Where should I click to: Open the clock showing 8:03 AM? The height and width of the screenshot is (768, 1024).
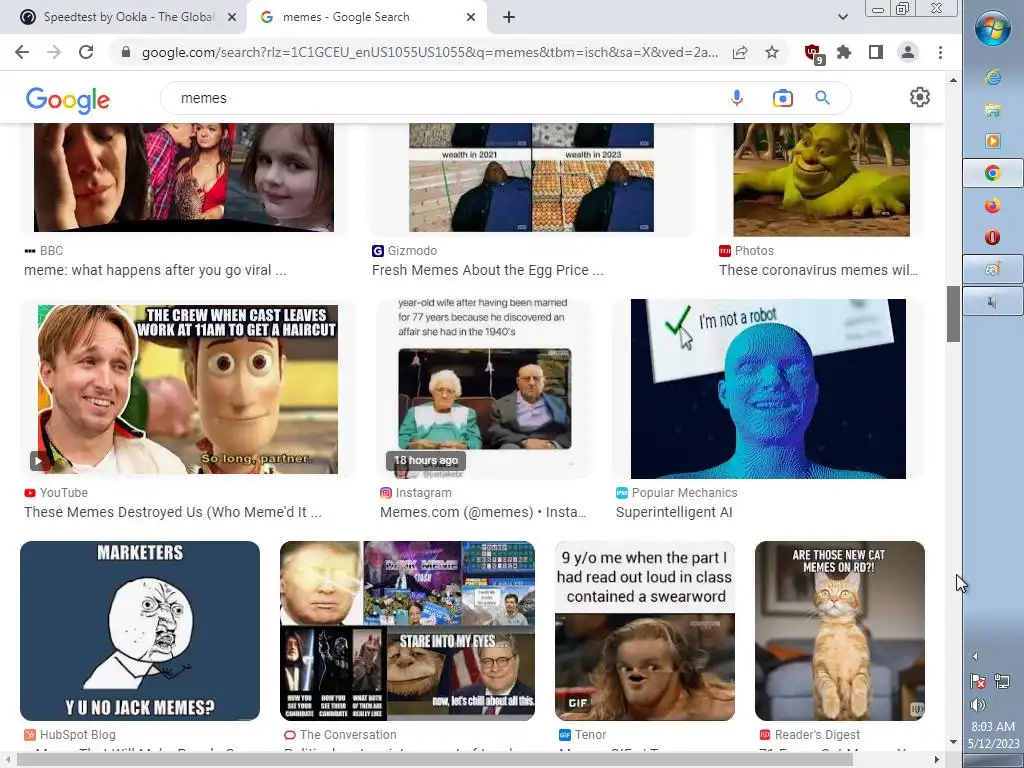click(x=993, y=735)
